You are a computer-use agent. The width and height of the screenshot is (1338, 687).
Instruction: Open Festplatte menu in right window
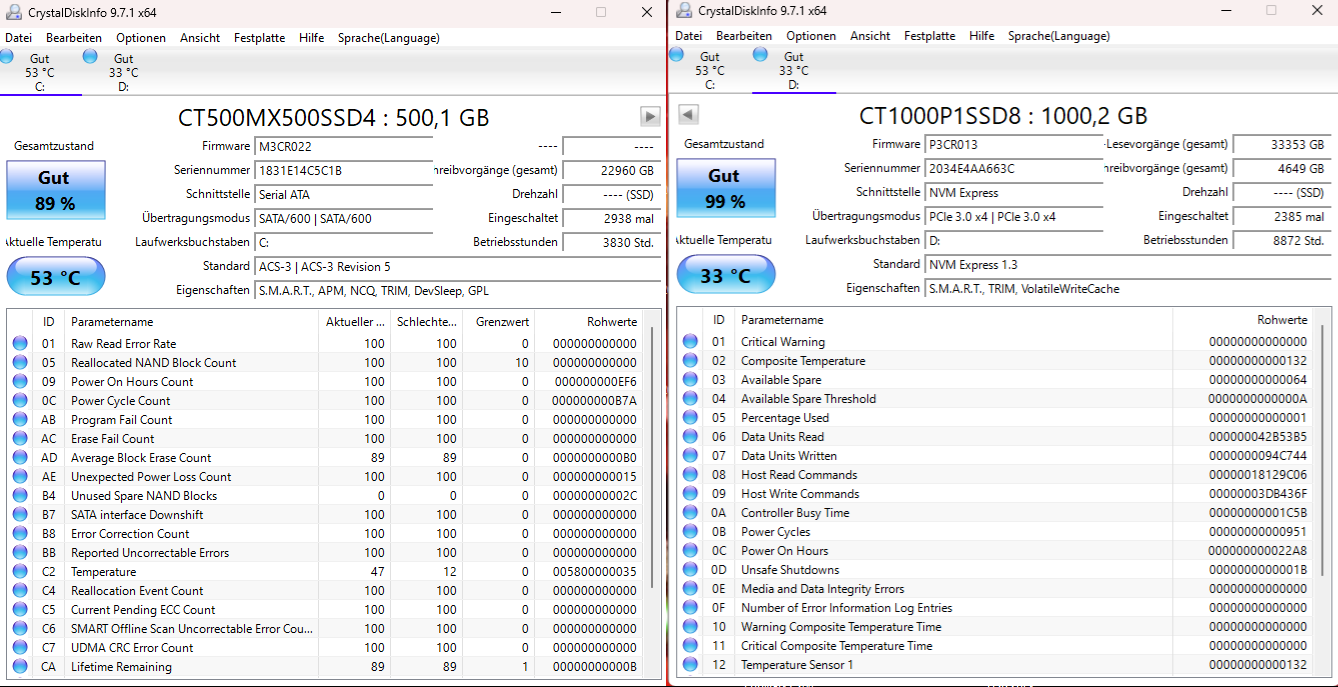point(929,36)
